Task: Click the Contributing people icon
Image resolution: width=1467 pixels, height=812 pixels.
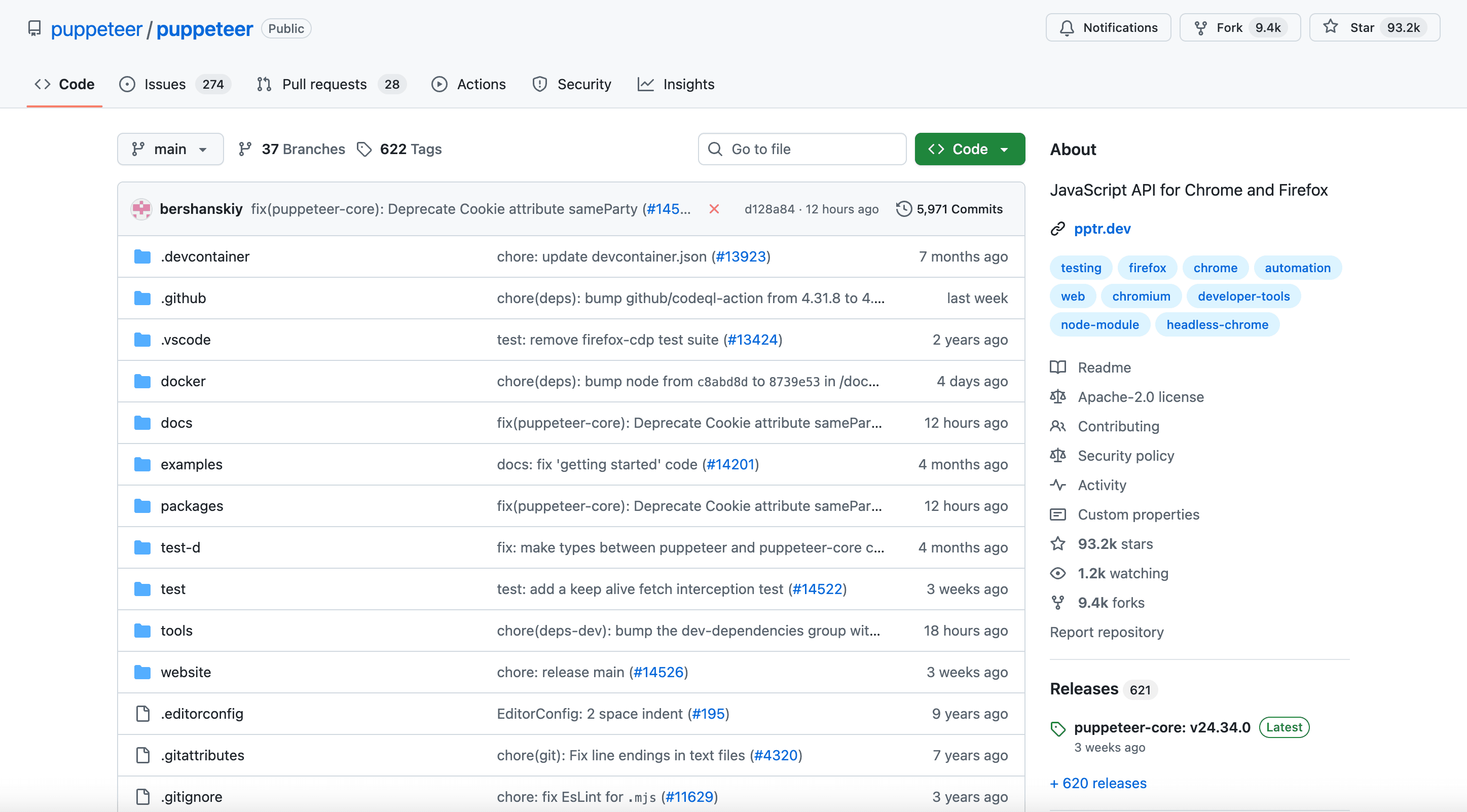Action: [1058, 426]
